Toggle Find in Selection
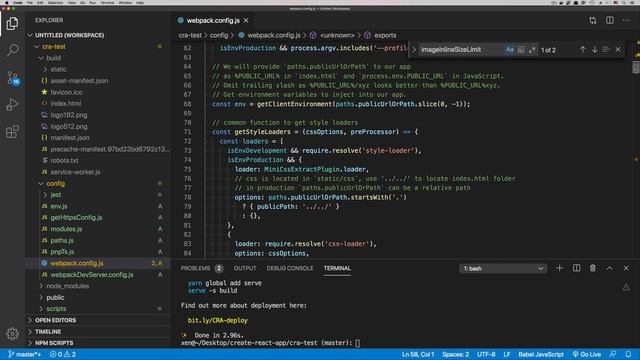 pyautogui.click(x=606, y=49)
